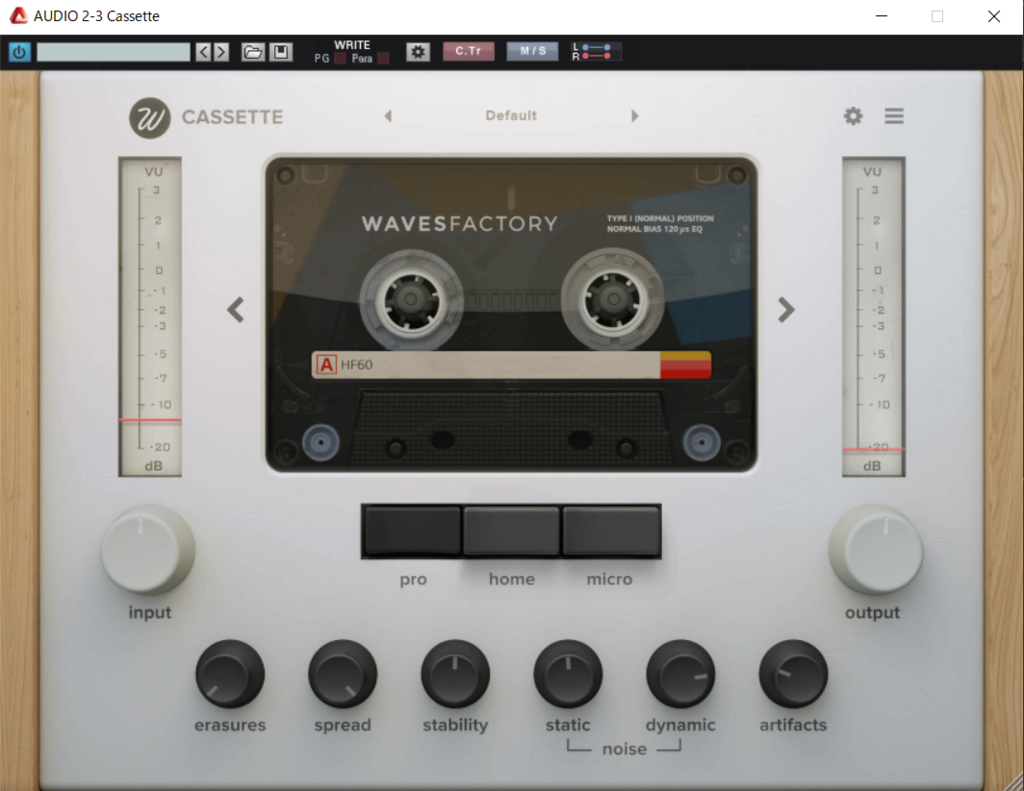Click the preset name field in host toolbar

pyautogui.click(x=113, y=52)
